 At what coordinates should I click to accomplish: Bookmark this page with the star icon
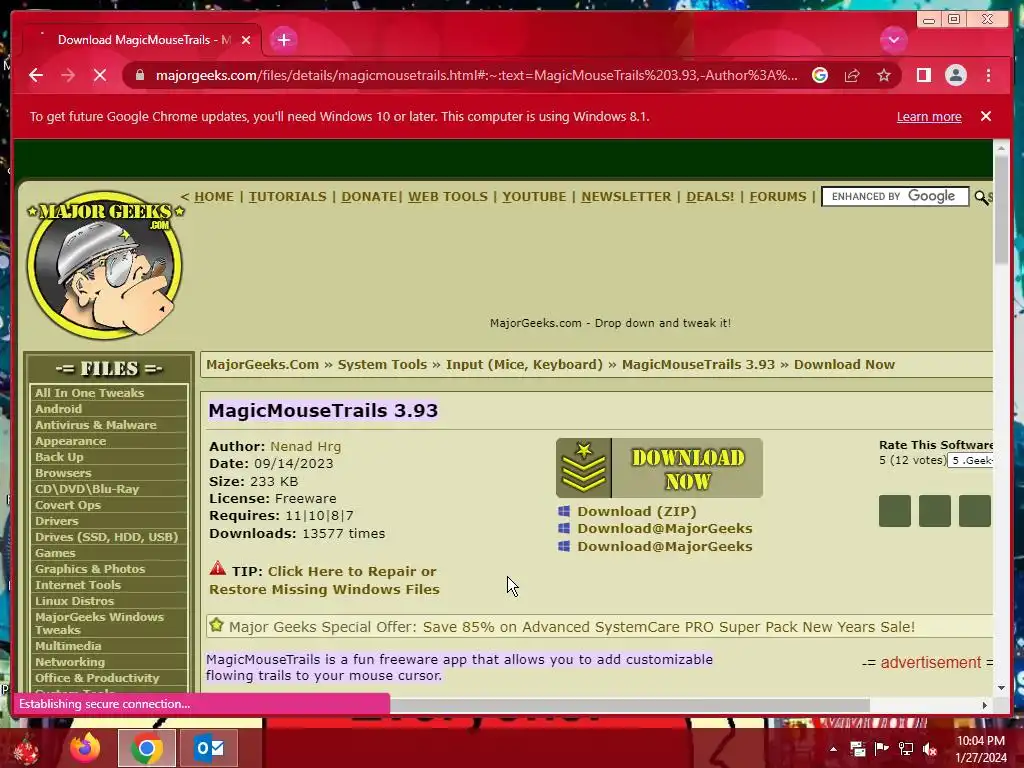coord(884,75)
